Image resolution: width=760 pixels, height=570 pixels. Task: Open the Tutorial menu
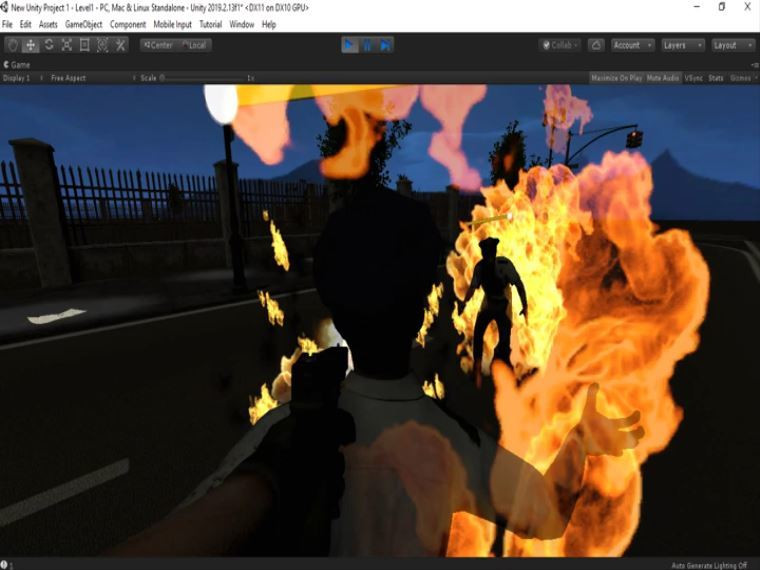pyautogui.click(x=211, y=24)
